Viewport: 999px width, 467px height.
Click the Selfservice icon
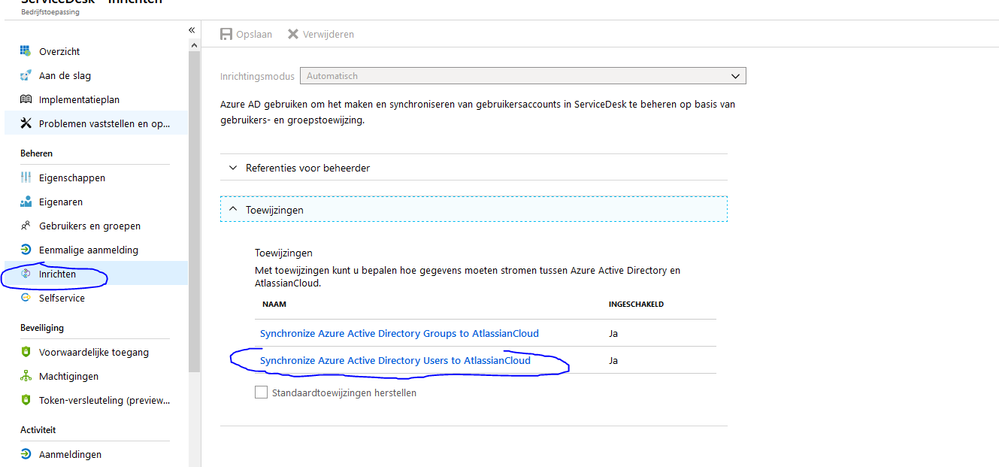coord(25,298)
